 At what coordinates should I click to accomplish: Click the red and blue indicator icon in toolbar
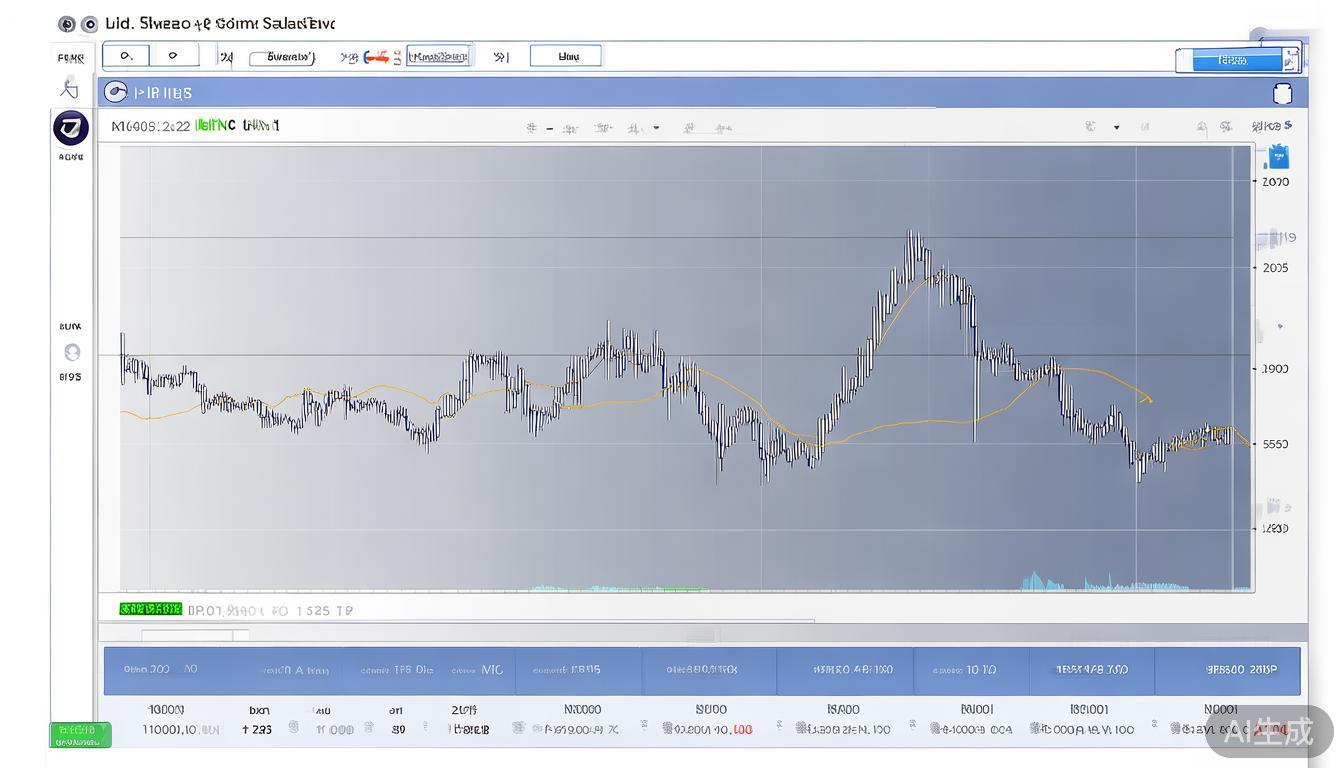[x=376, y=57]
